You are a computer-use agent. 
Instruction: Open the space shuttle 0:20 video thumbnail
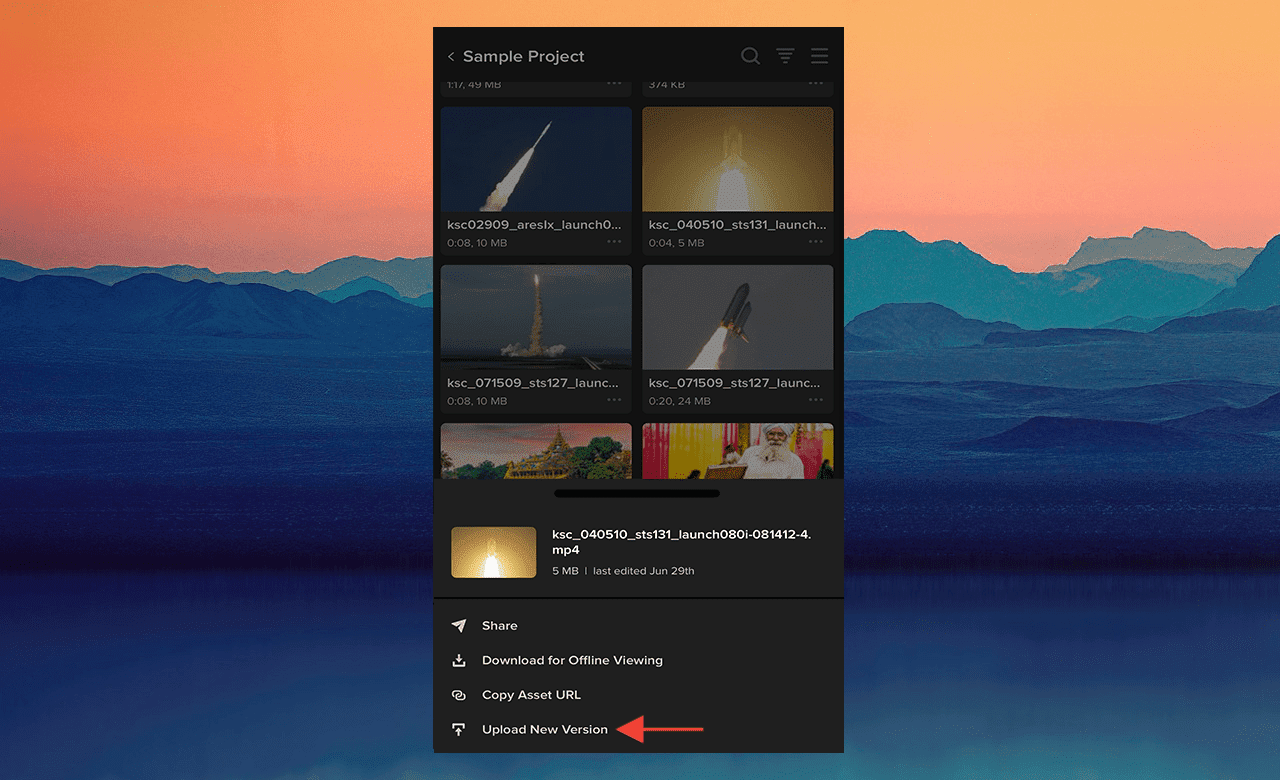[737, 317]
